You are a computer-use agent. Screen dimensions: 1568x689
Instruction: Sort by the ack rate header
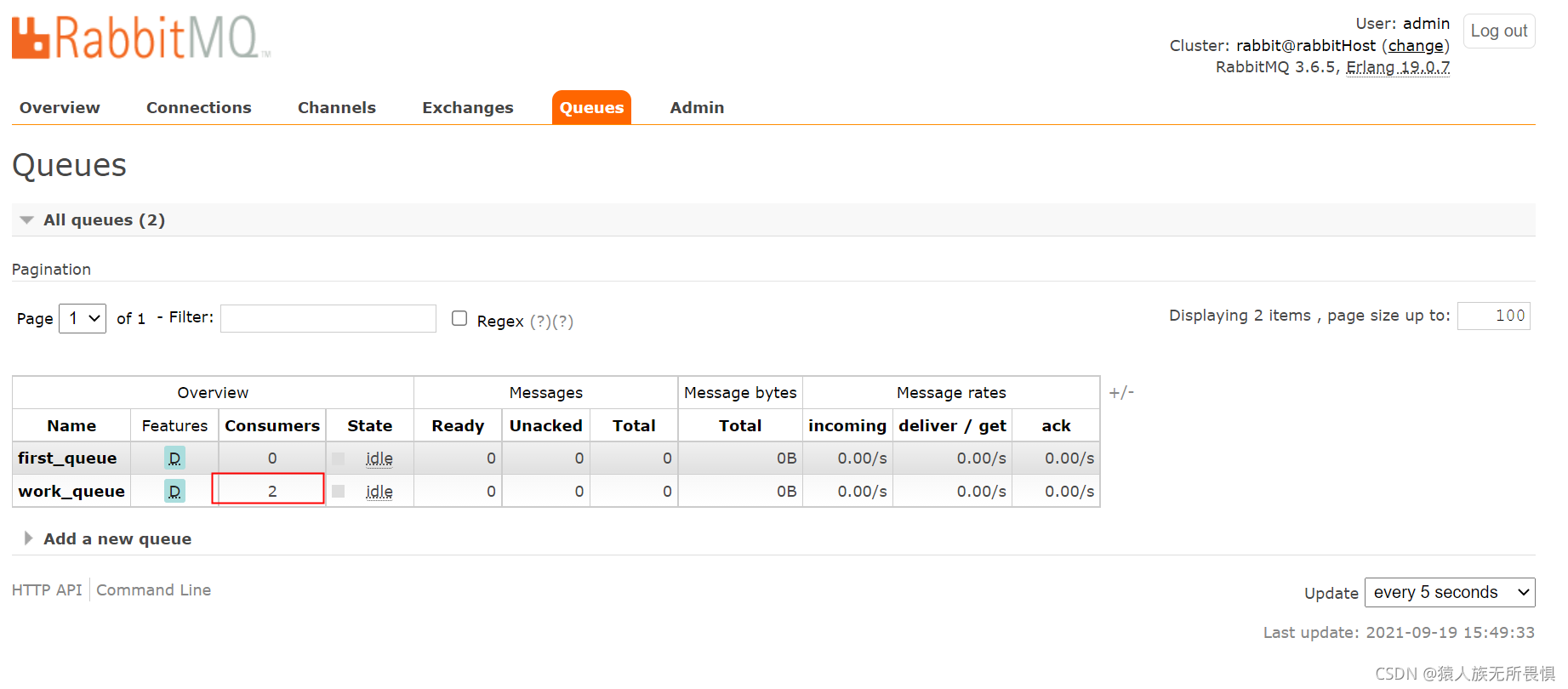[1056, 425]
